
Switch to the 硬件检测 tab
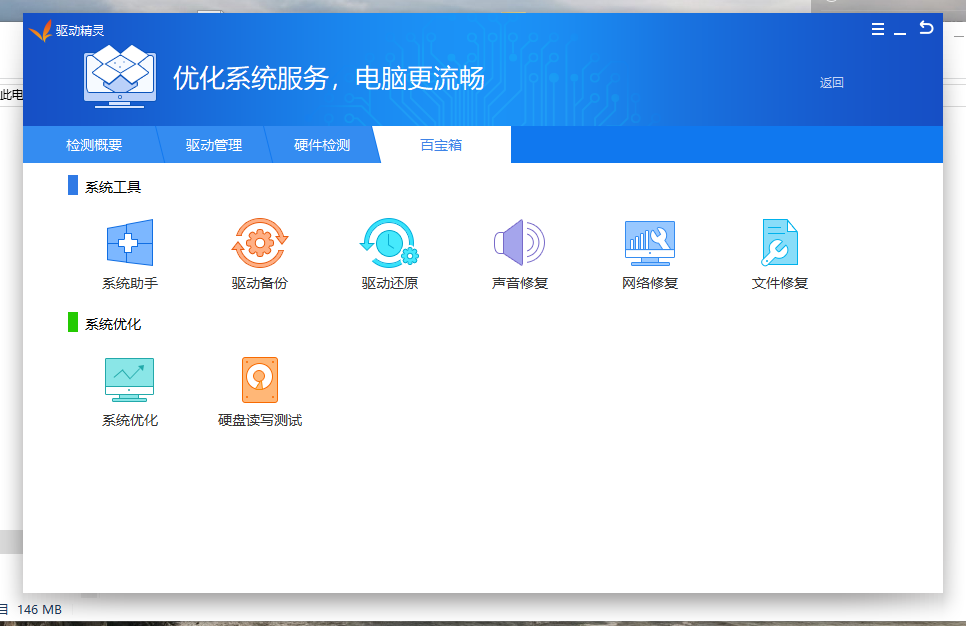(323, 144)
